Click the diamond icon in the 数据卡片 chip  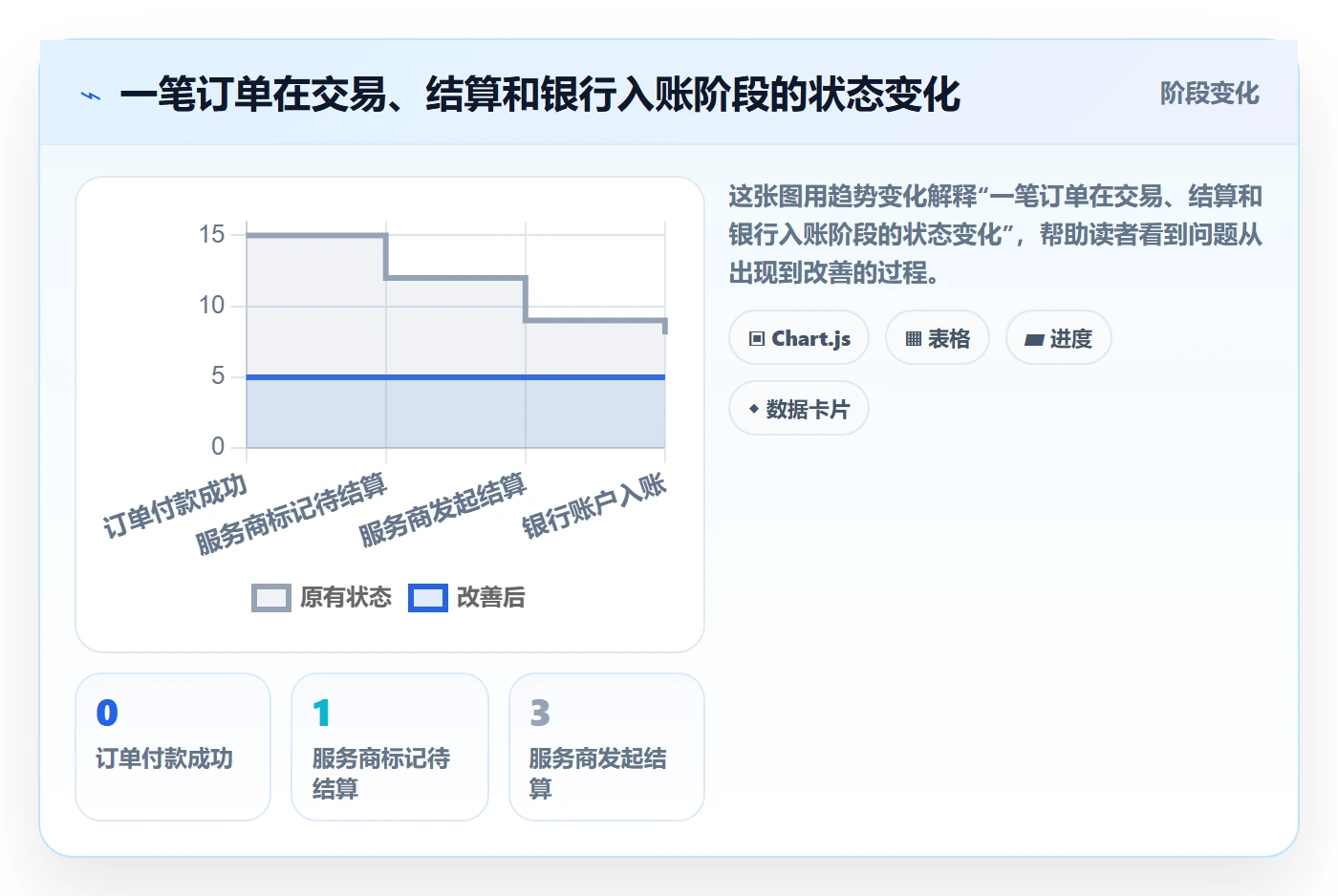754,409
